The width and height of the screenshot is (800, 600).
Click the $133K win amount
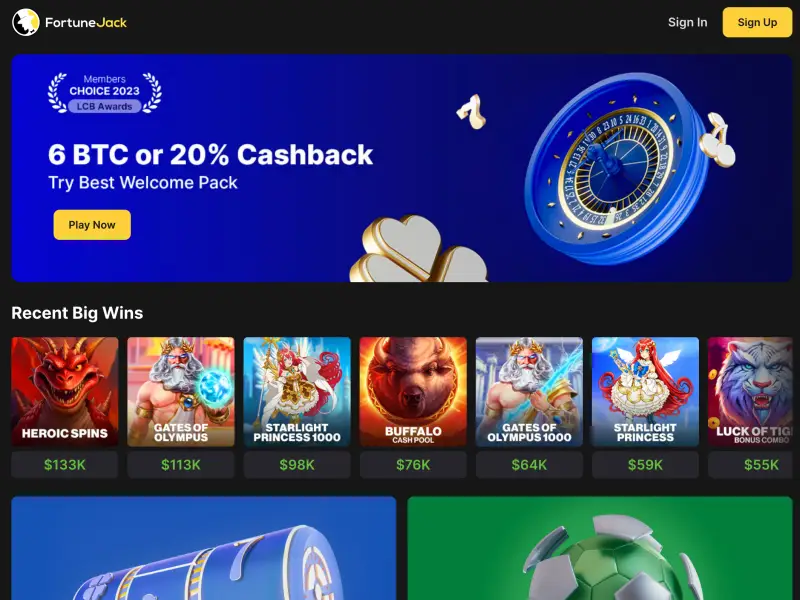(x=65, y=465)
